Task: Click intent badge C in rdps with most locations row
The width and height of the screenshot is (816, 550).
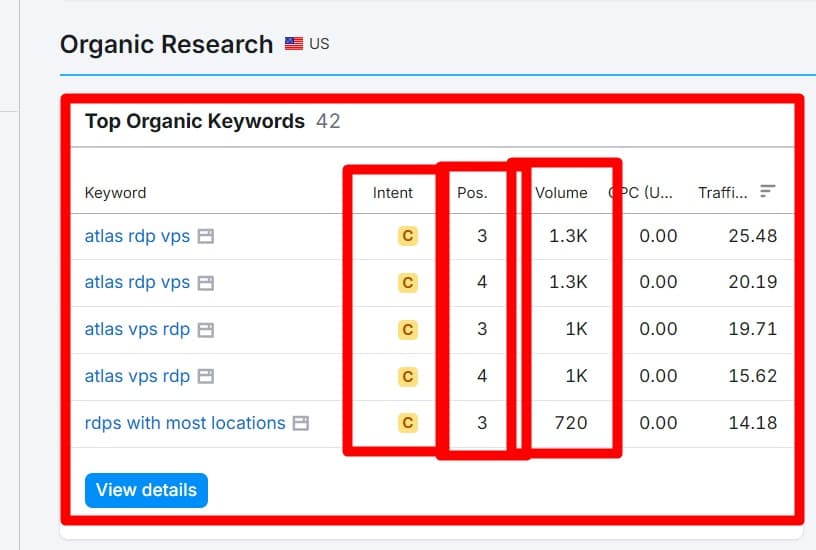Action: click(x=408, y=423)
